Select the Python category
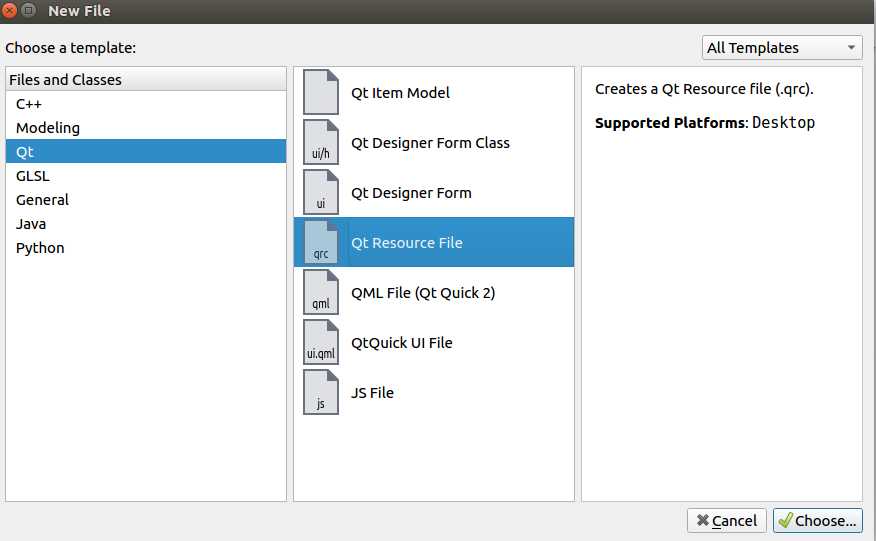 click(x=146, y=248)
